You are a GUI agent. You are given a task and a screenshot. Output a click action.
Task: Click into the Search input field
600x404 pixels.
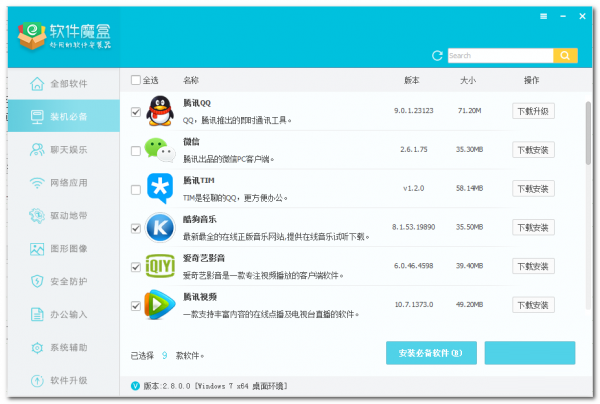pos(499,56)
